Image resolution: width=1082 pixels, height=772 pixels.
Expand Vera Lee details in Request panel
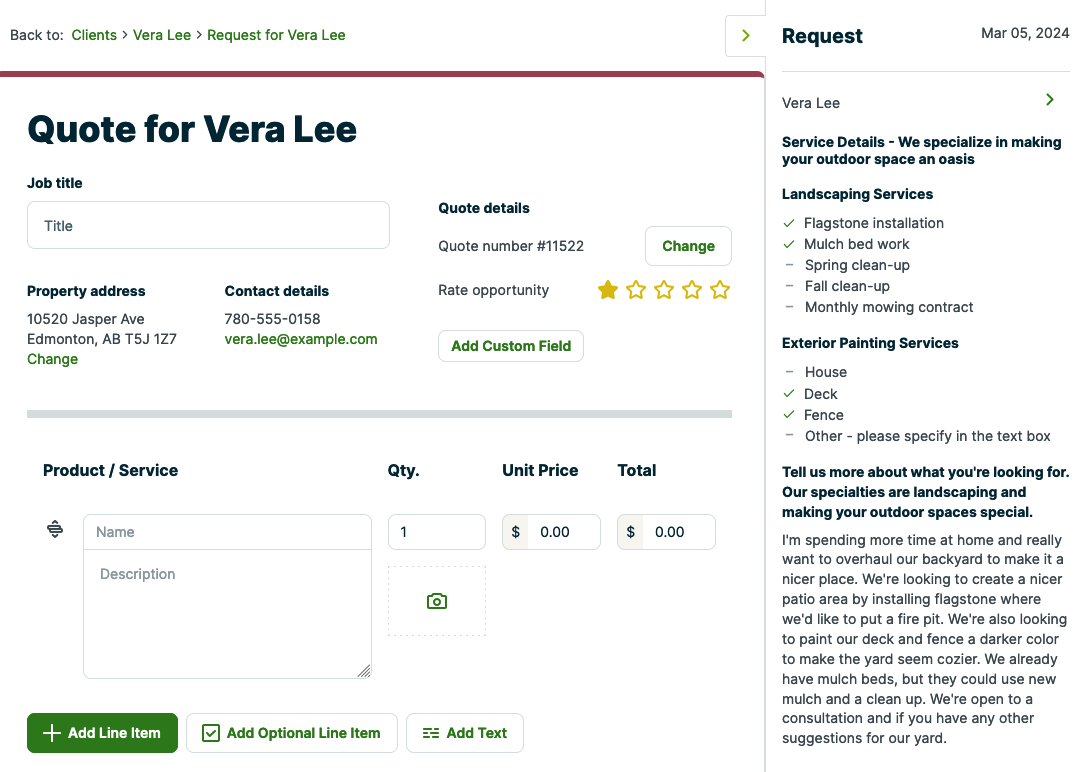1049,99
